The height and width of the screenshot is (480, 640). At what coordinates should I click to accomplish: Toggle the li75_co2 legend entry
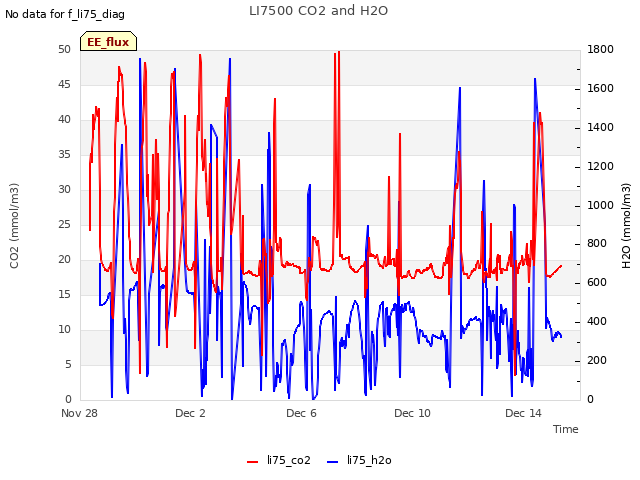(278, 460)
